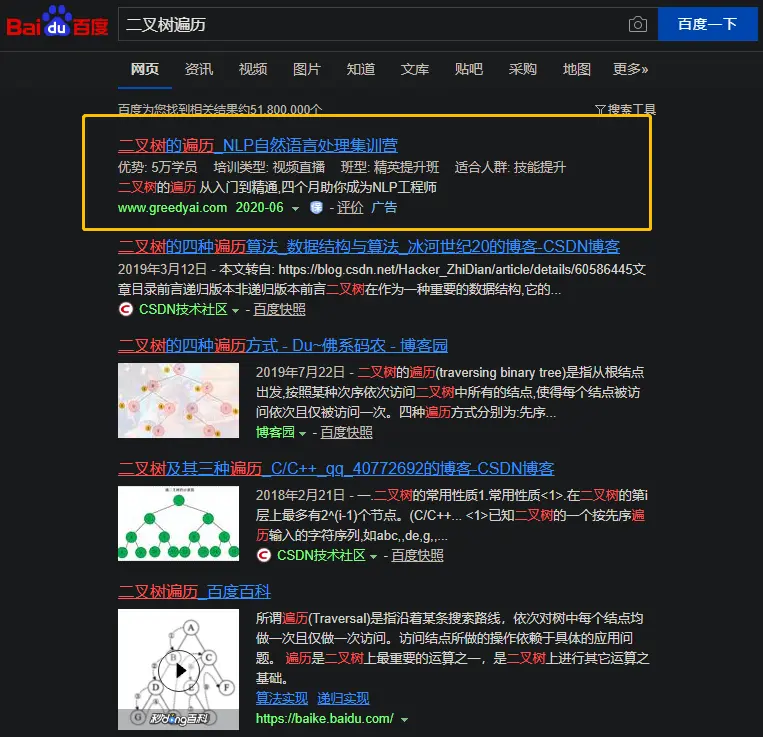Open 二叉树及其三种遍历 C/C++ result
763x737 pixels.
pos(336,468)
